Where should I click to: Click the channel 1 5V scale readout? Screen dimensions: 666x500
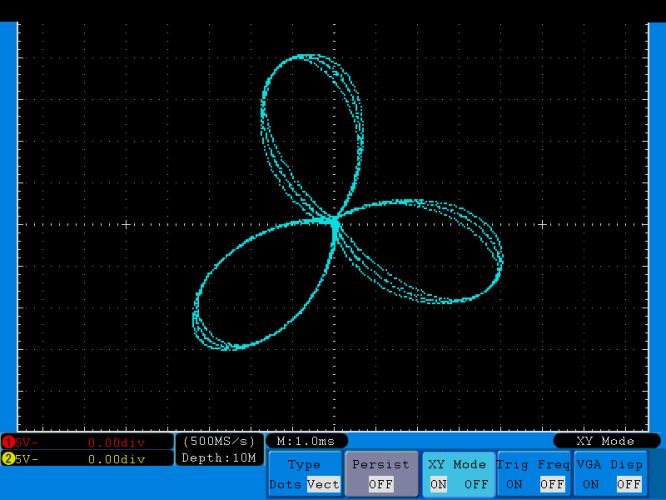(26, 443)
